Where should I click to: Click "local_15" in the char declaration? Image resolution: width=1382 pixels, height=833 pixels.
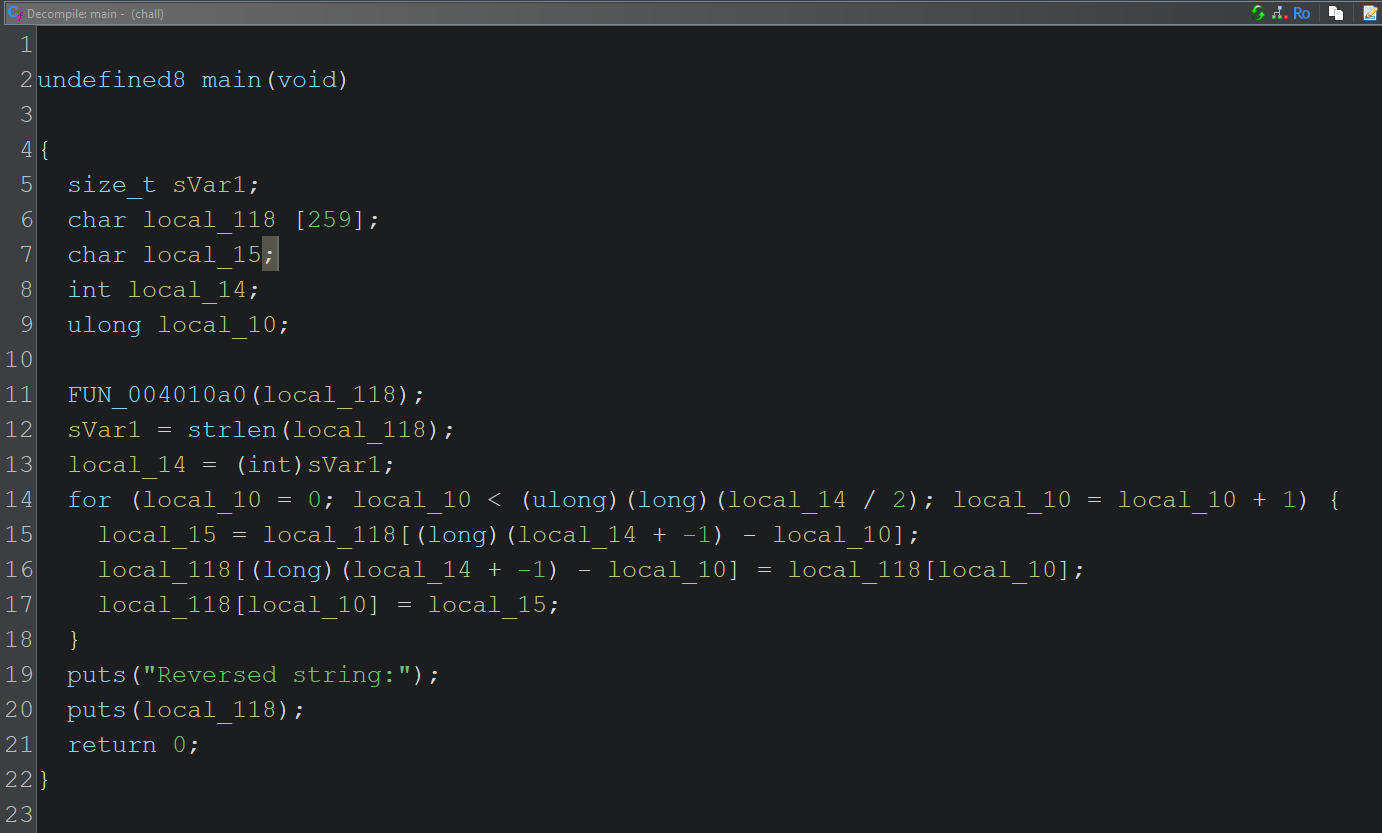[x=202, y=255]
